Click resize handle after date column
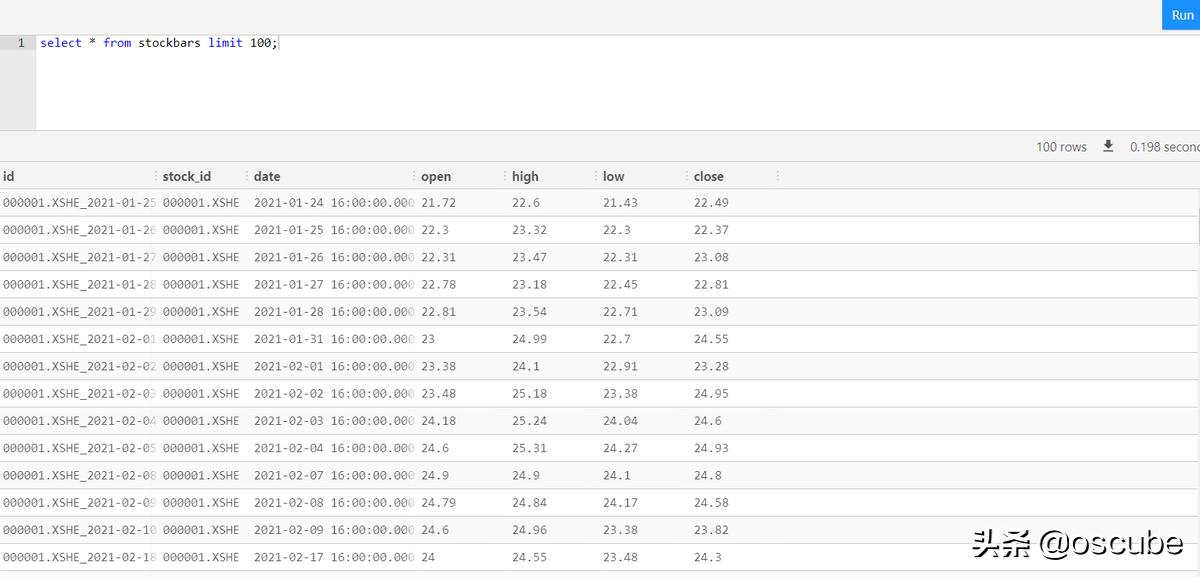The height and width of the screenshot is (577, 1200). pos(414,176)
